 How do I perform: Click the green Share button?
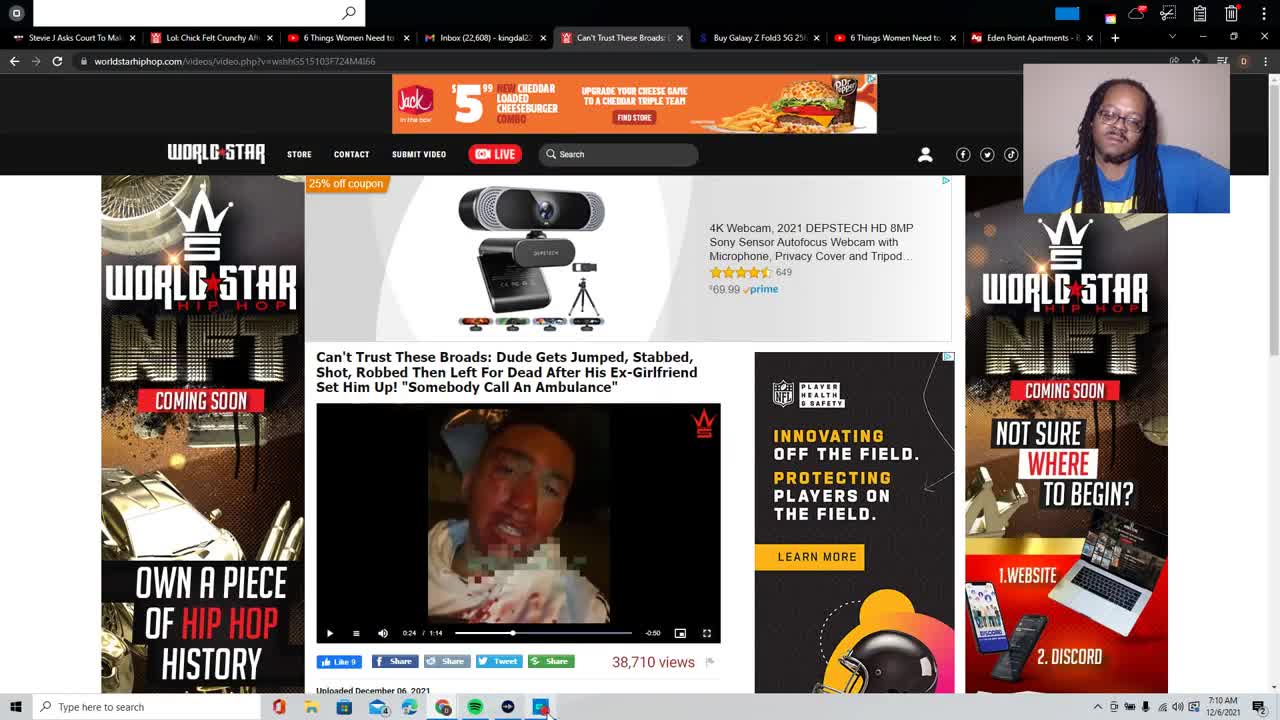(x=551, y=661)
